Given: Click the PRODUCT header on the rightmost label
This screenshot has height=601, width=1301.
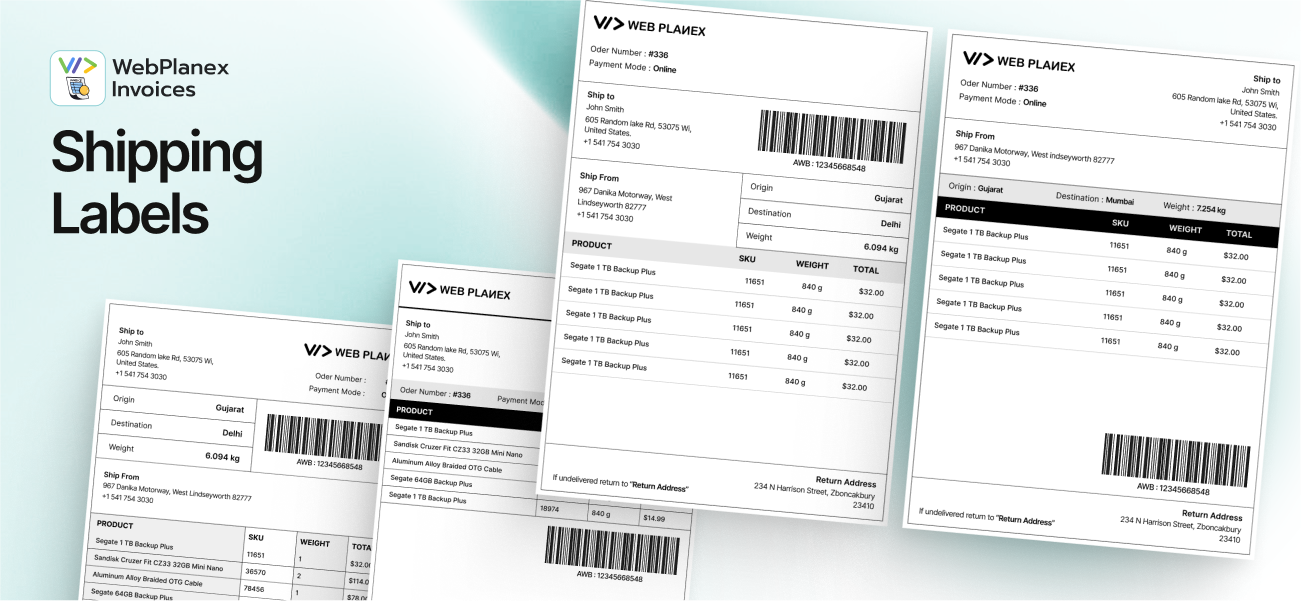Looking at the screenshot, I should [x=965, y=209].
